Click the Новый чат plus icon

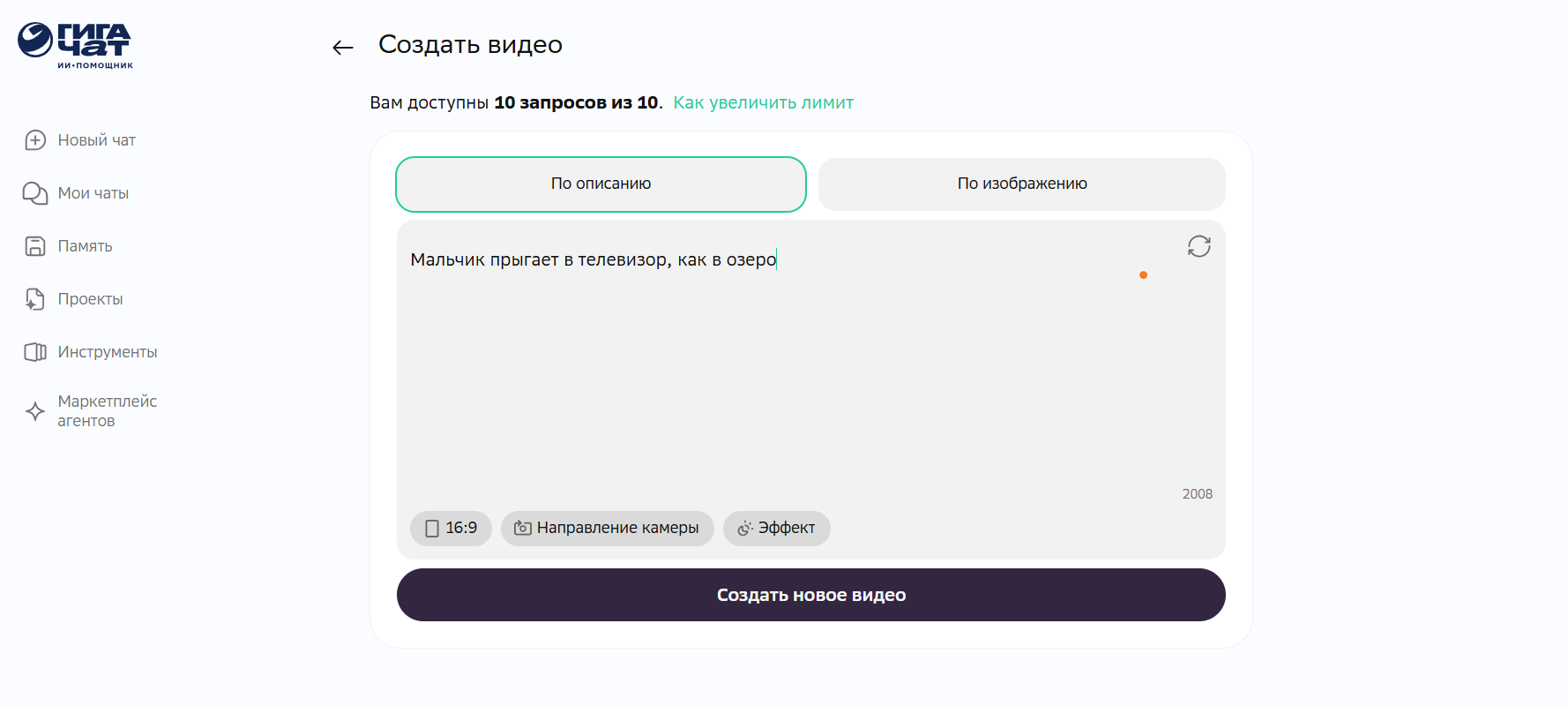coord(35,140)
